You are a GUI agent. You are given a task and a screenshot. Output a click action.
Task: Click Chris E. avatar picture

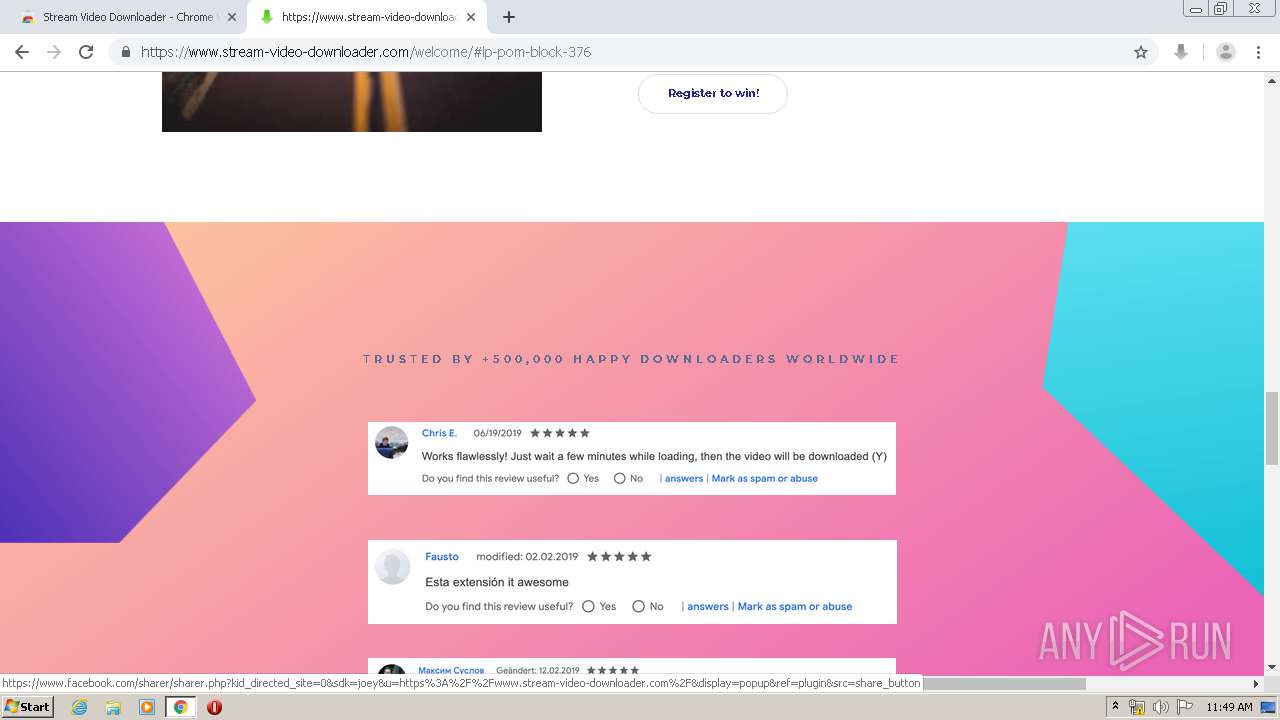click(x=391, y=443)
